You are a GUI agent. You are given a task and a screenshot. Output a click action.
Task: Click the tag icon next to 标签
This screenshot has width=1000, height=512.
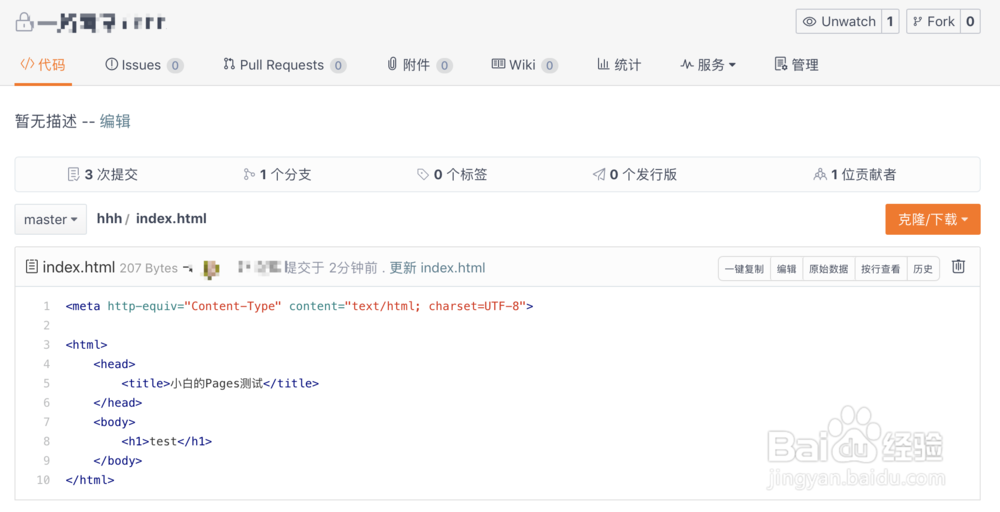(423, 175)
